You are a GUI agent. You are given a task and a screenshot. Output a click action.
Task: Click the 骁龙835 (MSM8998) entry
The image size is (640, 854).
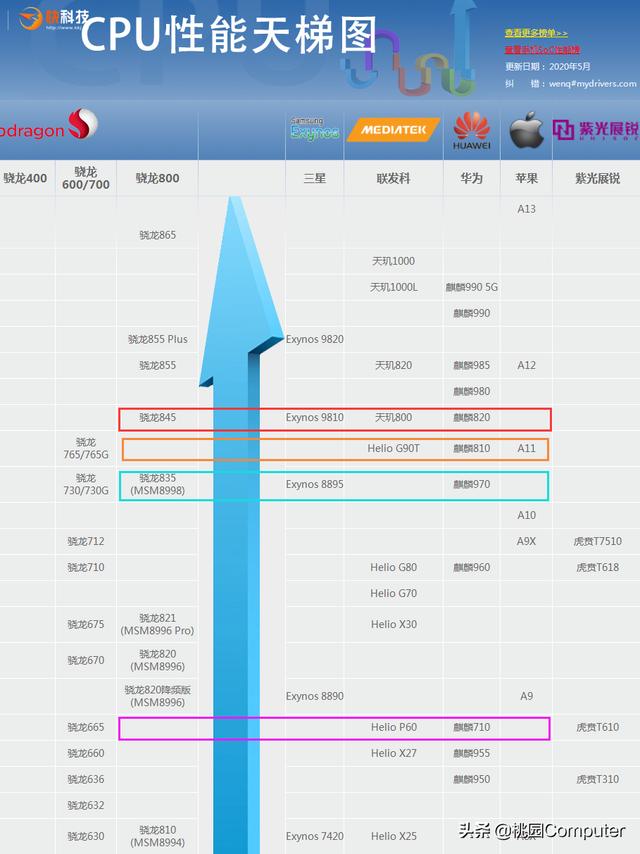point(157,484)
